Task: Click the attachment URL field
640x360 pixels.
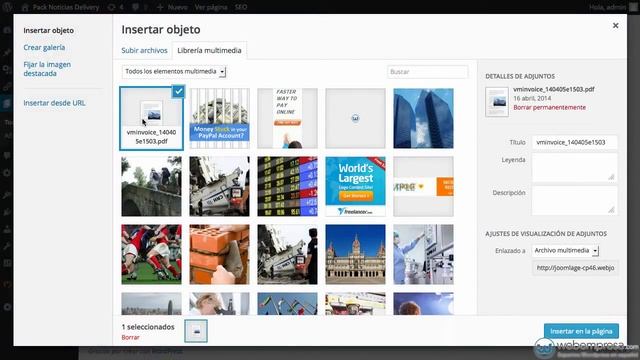Action: coord(575,268)
